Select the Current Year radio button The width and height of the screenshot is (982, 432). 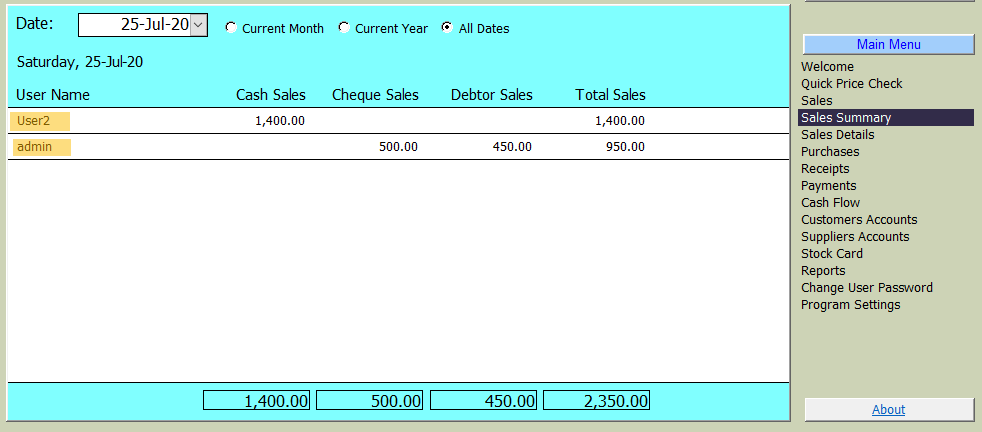coord(344,28)
